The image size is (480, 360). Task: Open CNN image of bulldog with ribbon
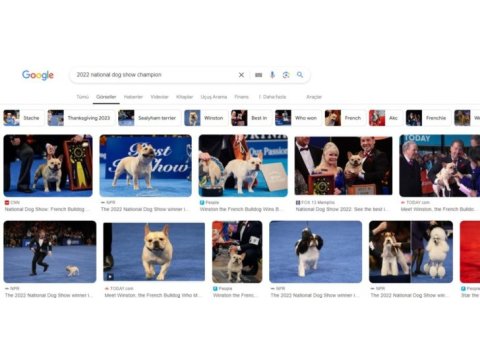(x=48, y=166)
